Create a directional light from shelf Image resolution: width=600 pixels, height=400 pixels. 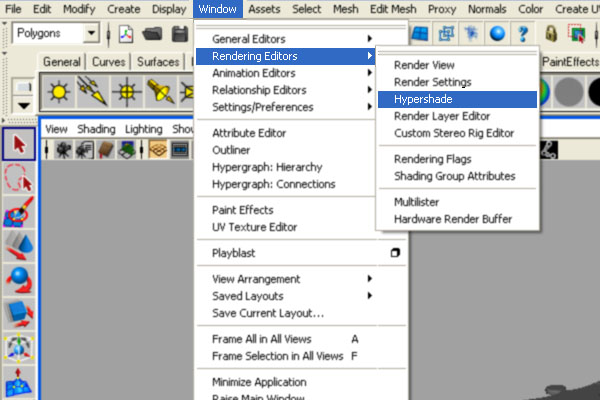pyautogui.click(x=92, y=92)
